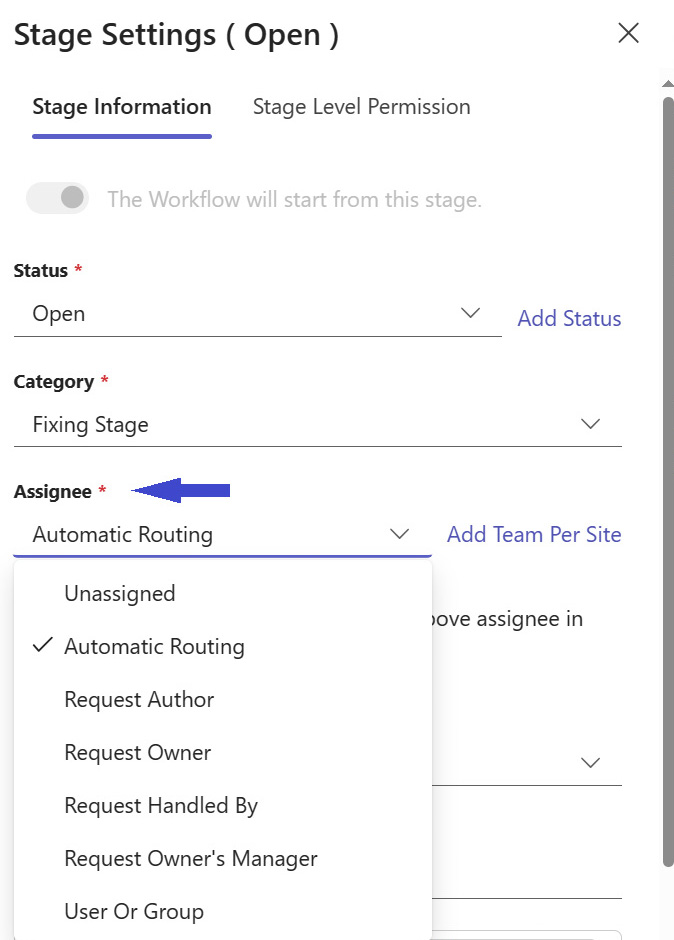Choose Unassigned from assignee list
Screen dimensions: 674x940
pos(223,593)
